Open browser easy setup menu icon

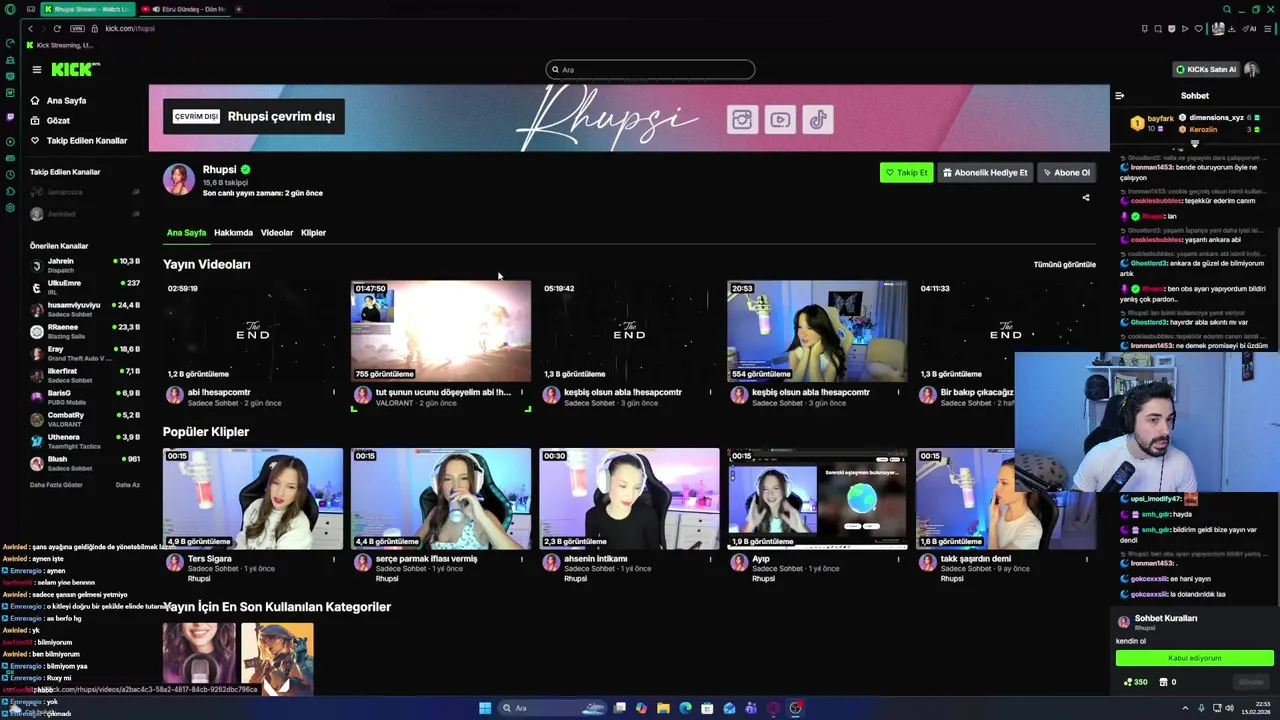tap(1270, 29)
